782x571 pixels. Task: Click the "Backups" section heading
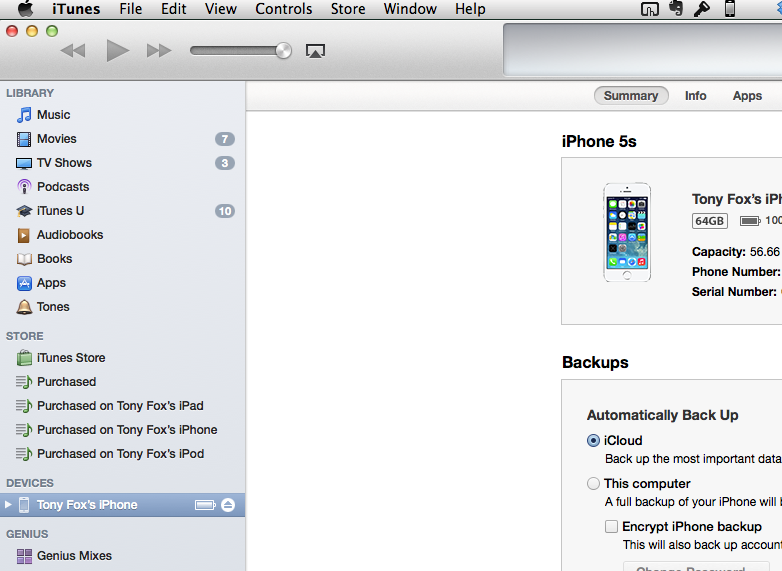[x=595, y=363]
